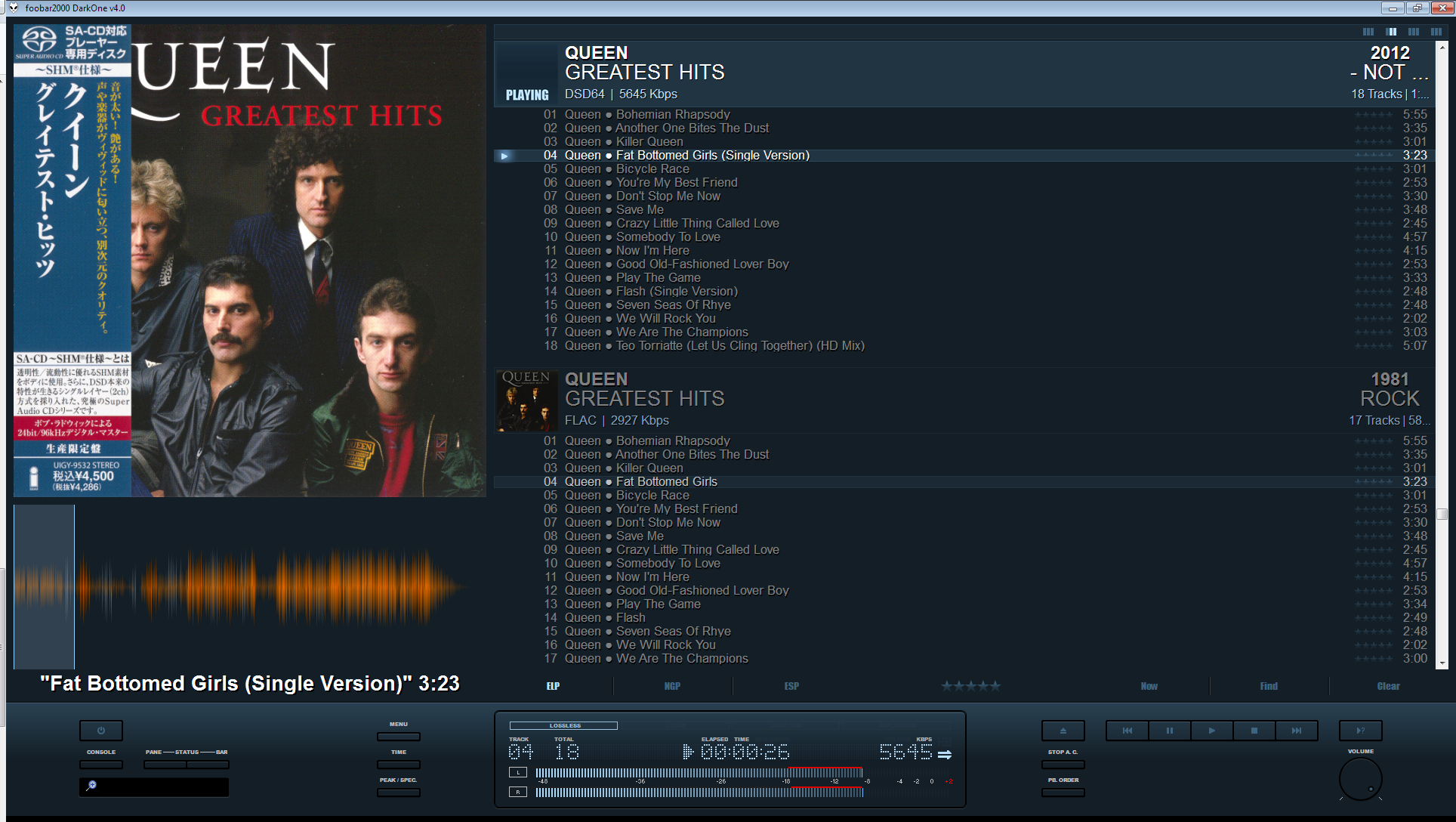1456x822 pixels.
Task: Click the 1981 FLAC Greatest Hits album header
Action: click(964, 400)
